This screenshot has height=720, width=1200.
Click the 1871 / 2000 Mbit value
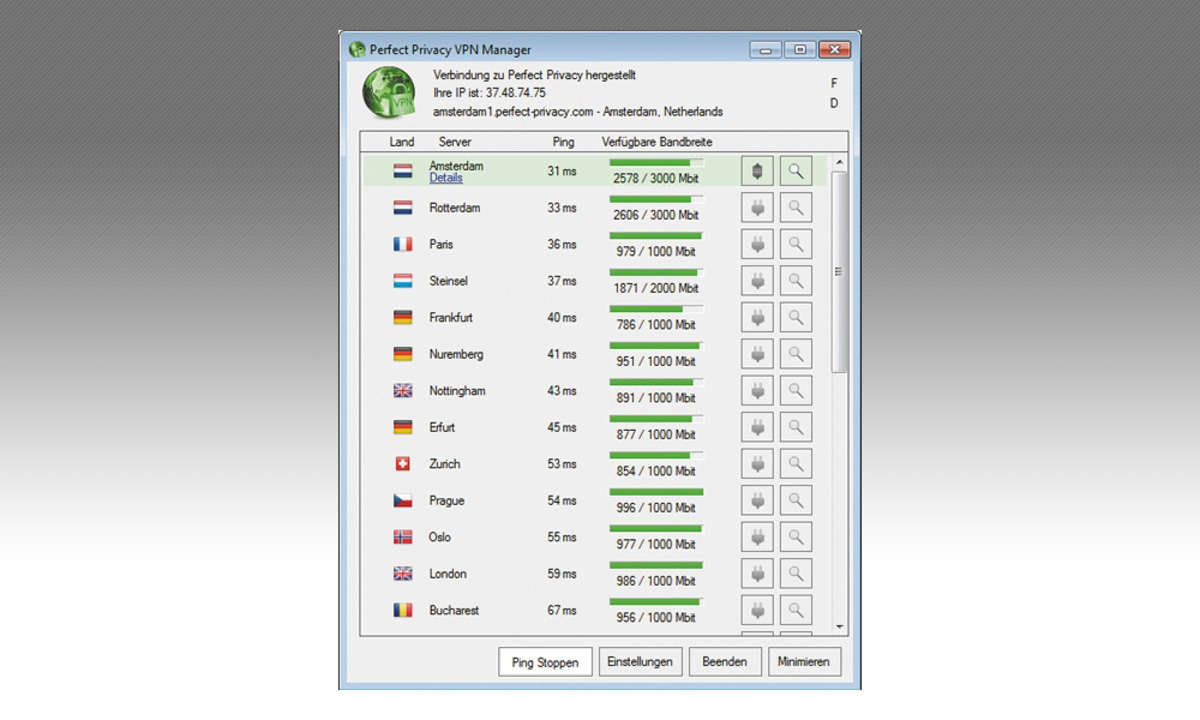656,288
